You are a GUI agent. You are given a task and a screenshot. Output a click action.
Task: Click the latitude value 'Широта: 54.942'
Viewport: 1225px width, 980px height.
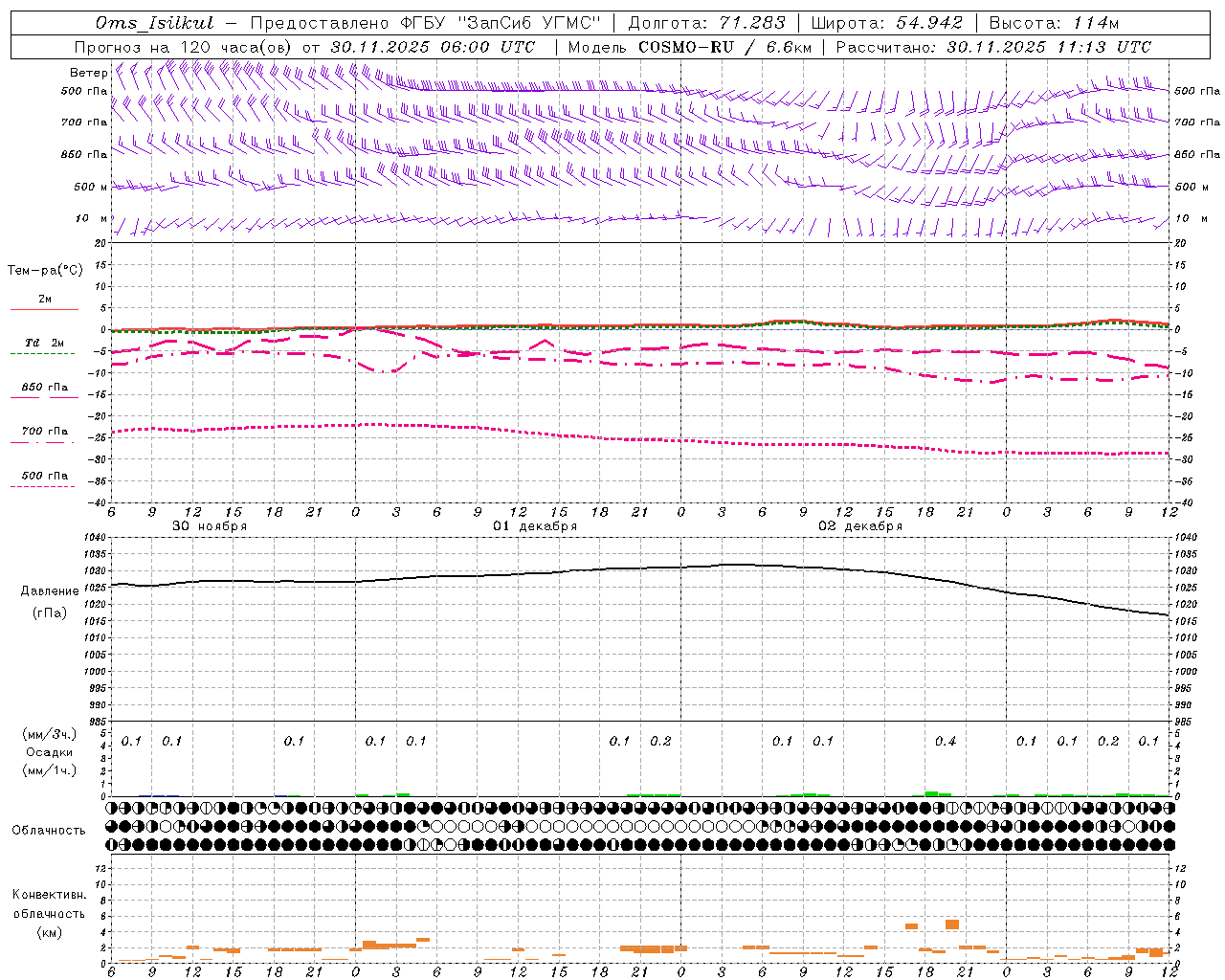pyautogui.click(x=886, y=23)
